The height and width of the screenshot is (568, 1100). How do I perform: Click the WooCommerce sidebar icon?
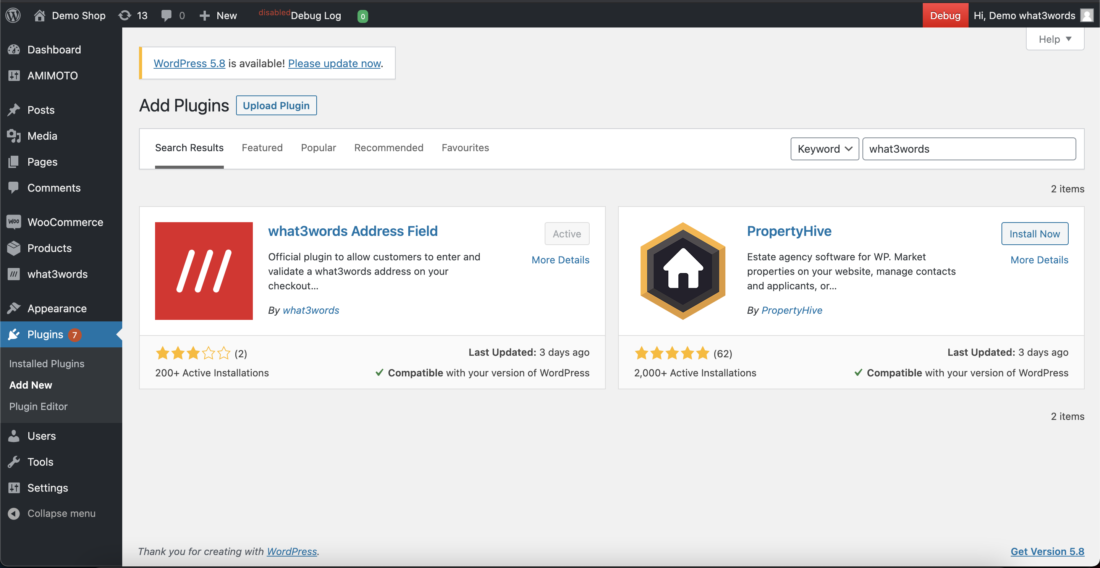(x=13, y=222)
